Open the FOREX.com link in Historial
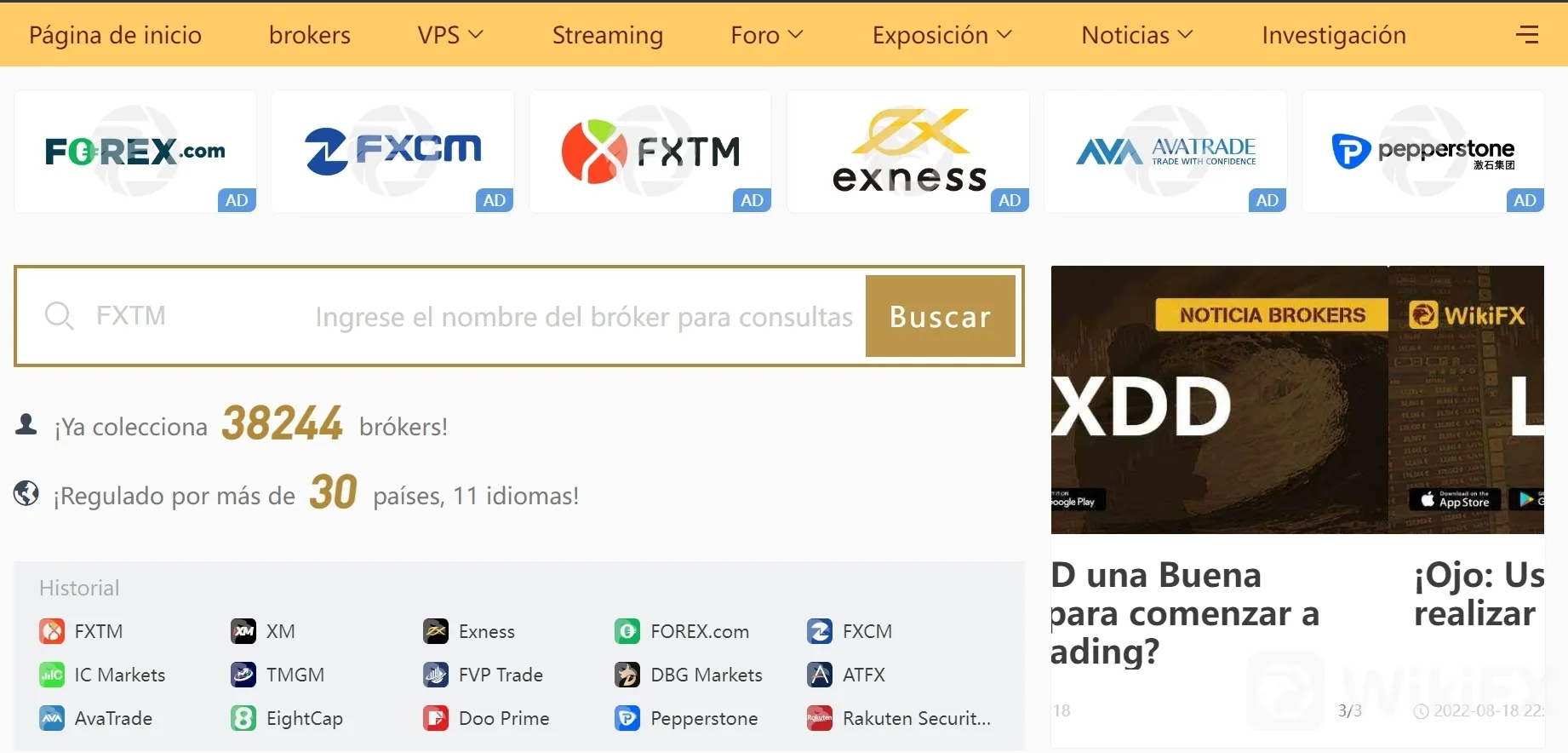Screen dimensions: 1568x753 (x=700, y=631)
